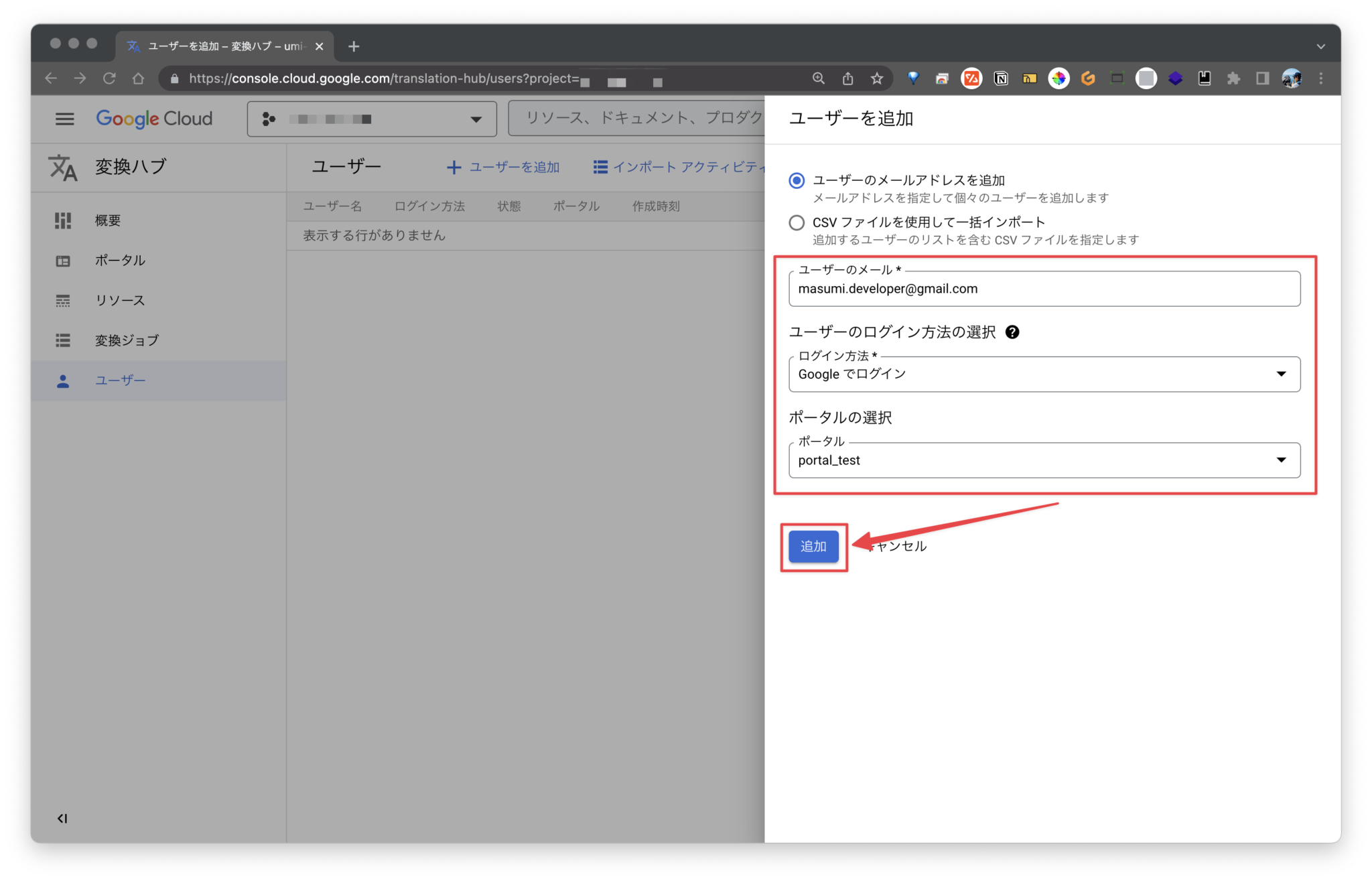Toggle bookmark star in address bar
Image resolution: width=1372 pixels, height=881 pixels.
pyautogui.click(x=876, y=78)
